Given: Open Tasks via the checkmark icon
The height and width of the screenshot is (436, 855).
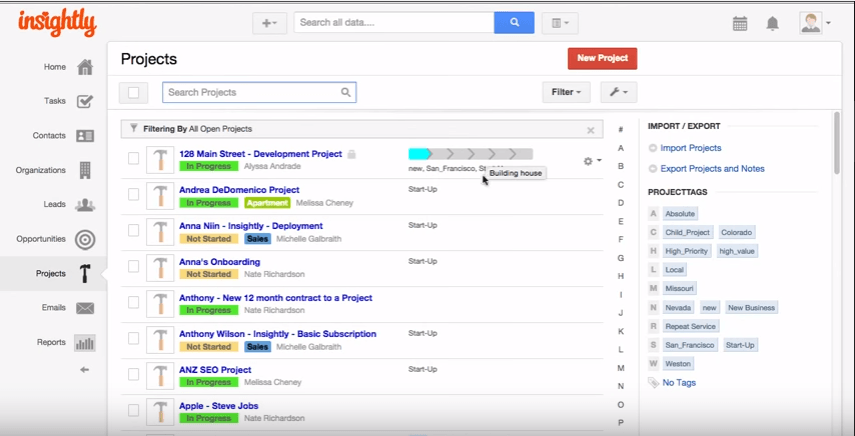Looking at the screenshot, I should tap(85, 101).
